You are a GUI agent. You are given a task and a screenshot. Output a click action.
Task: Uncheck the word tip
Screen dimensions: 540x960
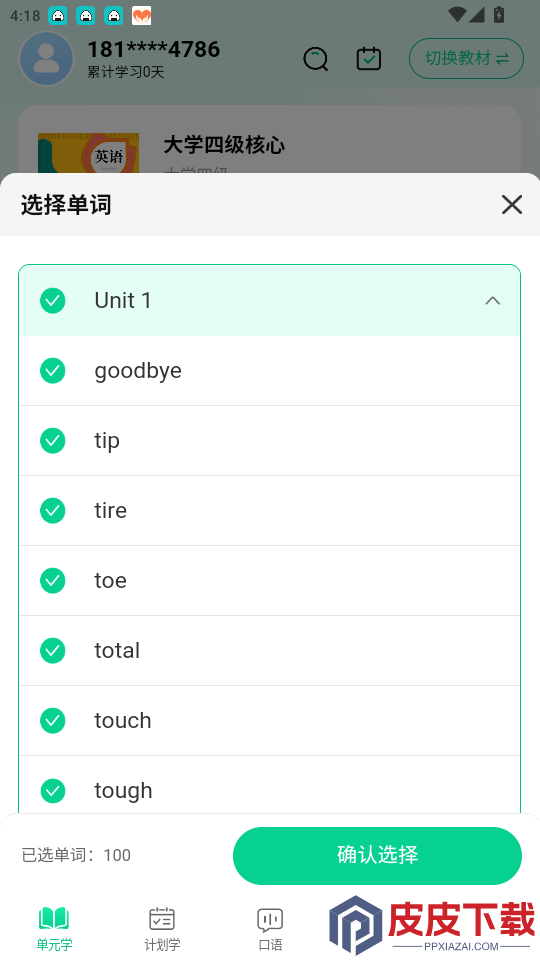53,440
